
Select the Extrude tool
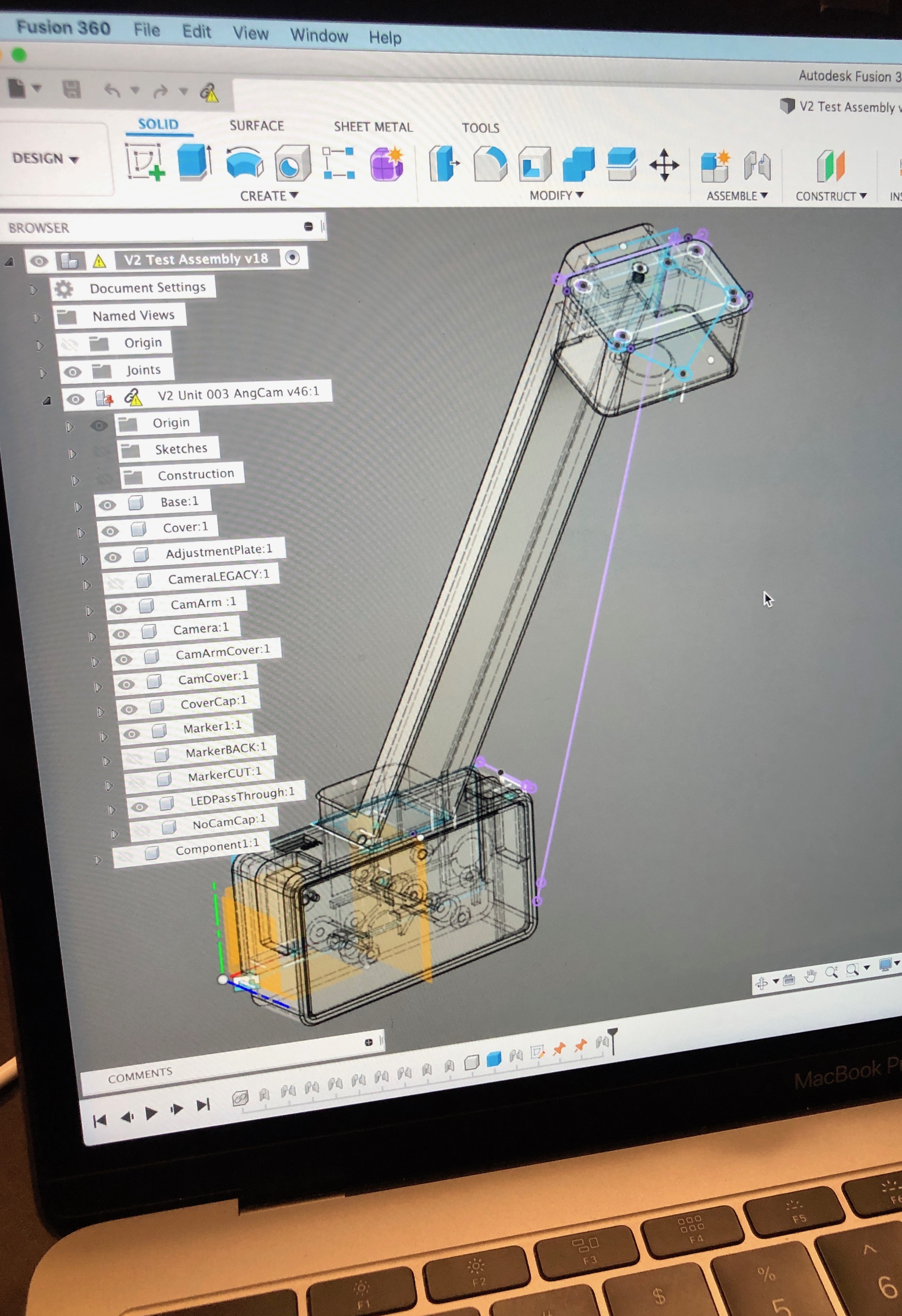point(194,162)
